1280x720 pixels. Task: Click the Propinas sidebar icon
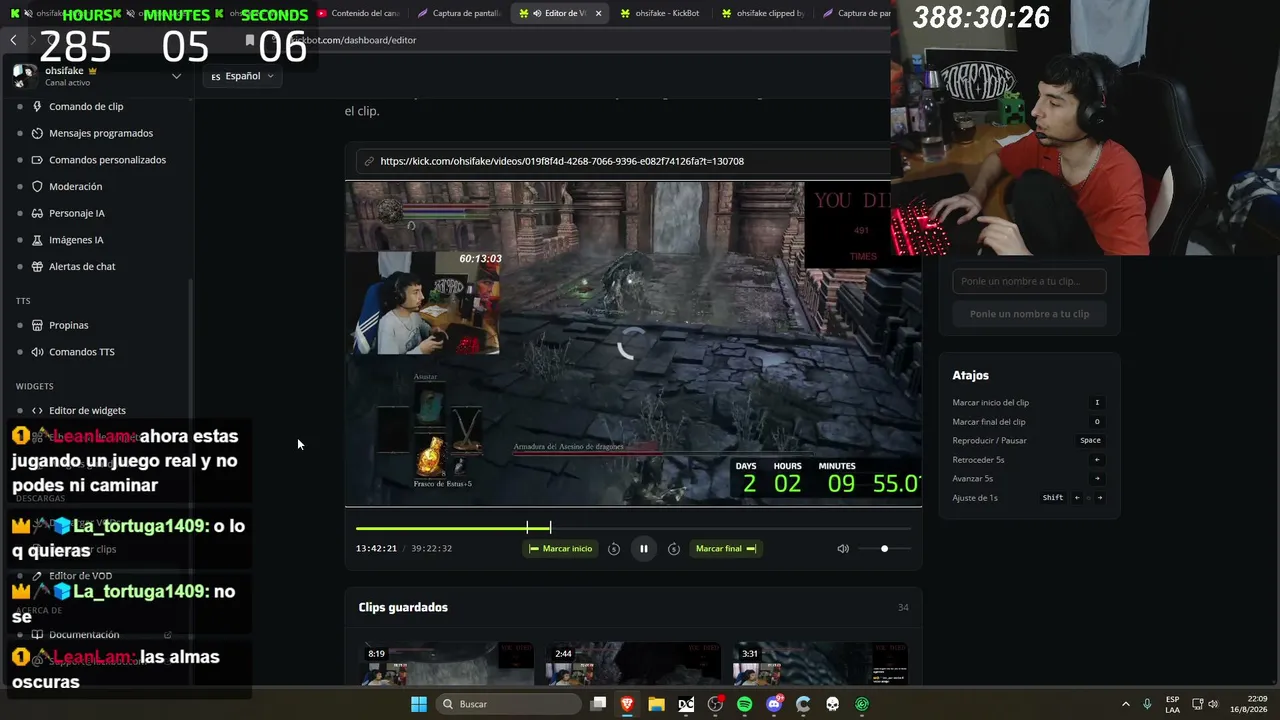click(37, 325)
